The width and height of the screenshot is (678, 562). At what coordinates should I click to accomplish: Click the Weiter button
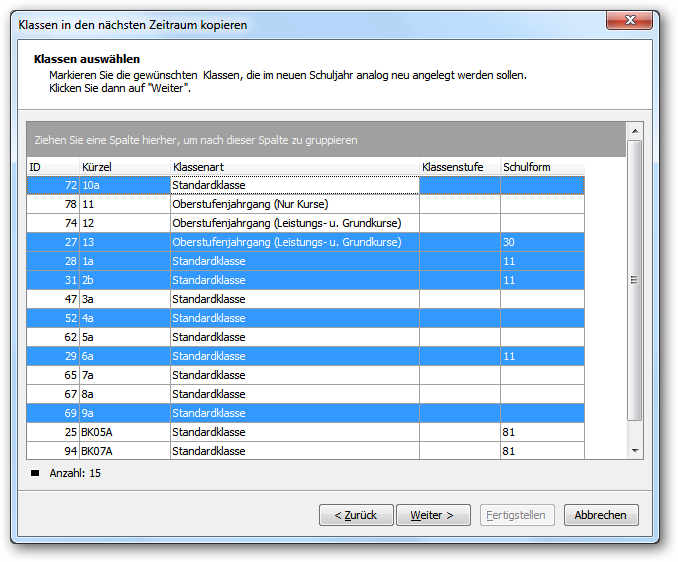tap(433, 515)
